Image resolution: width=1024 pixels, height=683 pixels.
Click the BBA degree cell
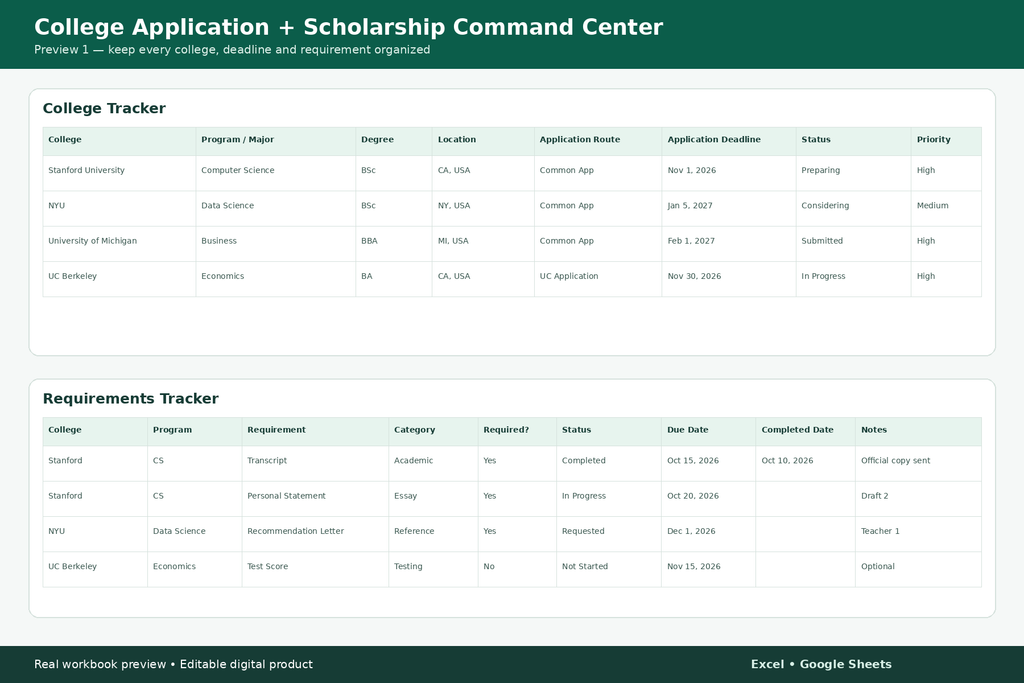point(394,244)
